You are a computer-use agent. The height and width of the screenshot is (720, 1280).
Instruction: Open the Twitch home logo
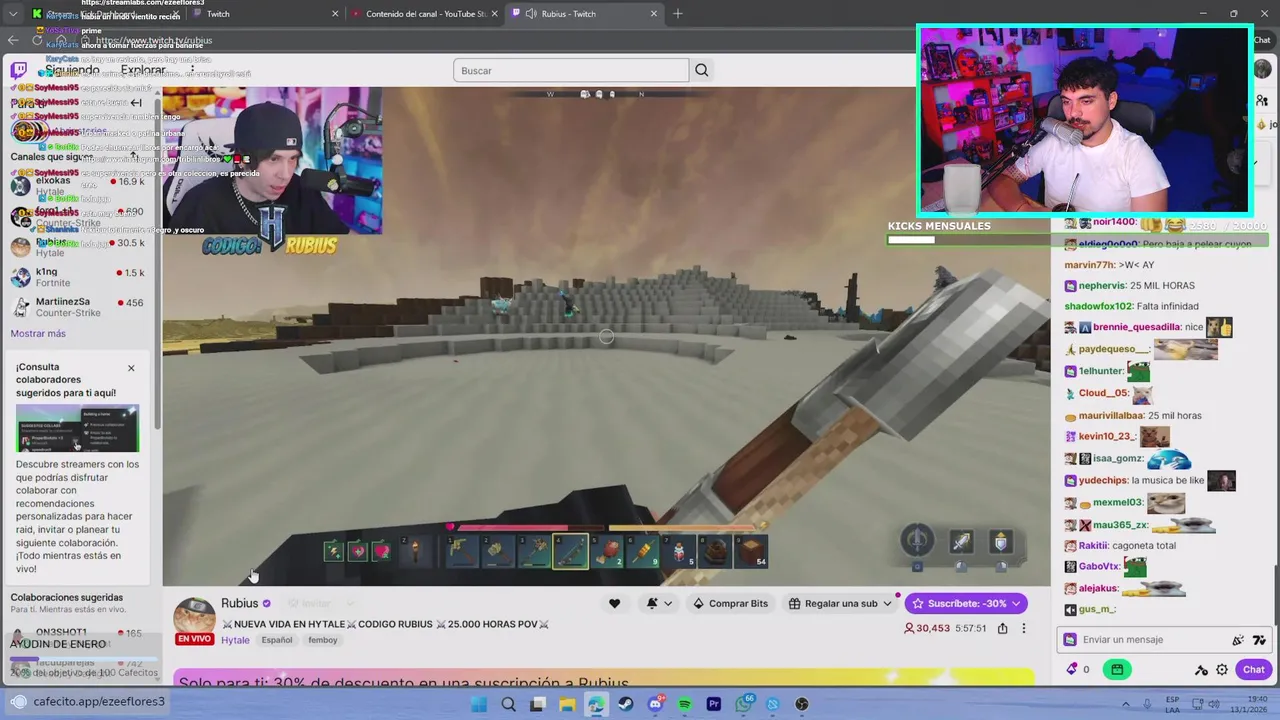[x=19, y=70]
